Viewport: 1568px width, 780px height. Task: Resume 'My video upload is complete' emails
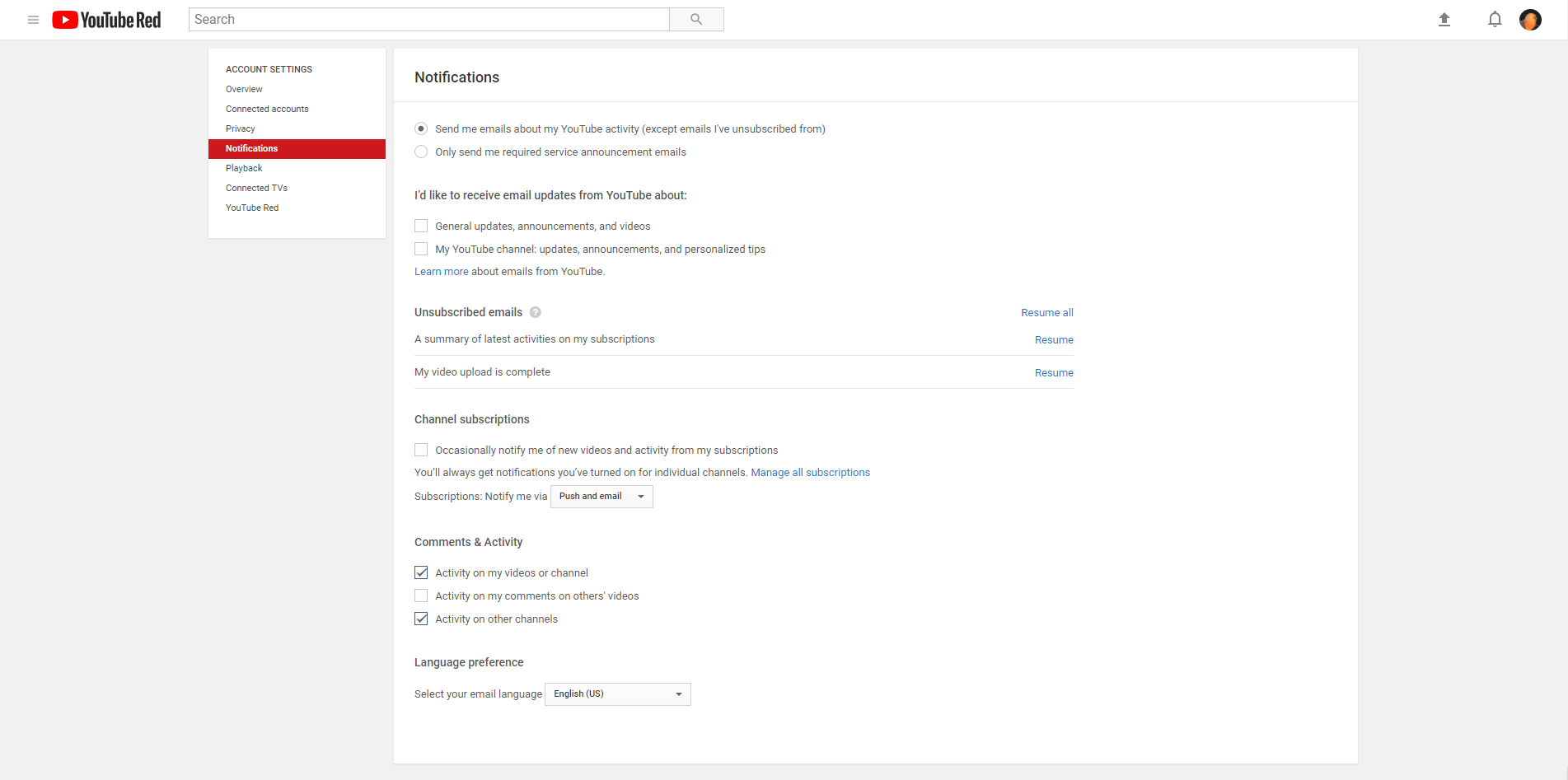(x=1054, y=373)
